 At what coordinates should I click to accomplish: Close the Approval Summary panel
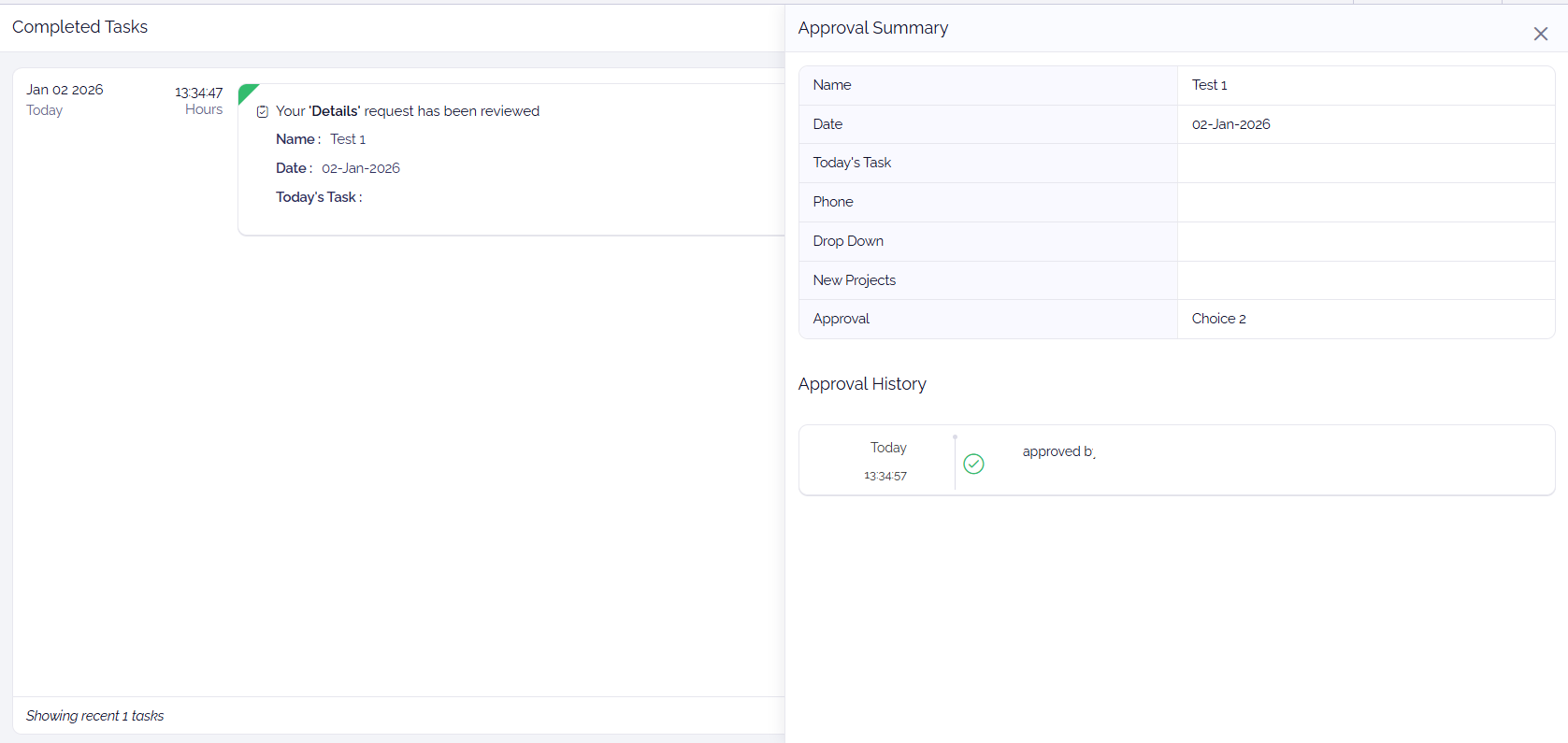(x=1540, y=35)
